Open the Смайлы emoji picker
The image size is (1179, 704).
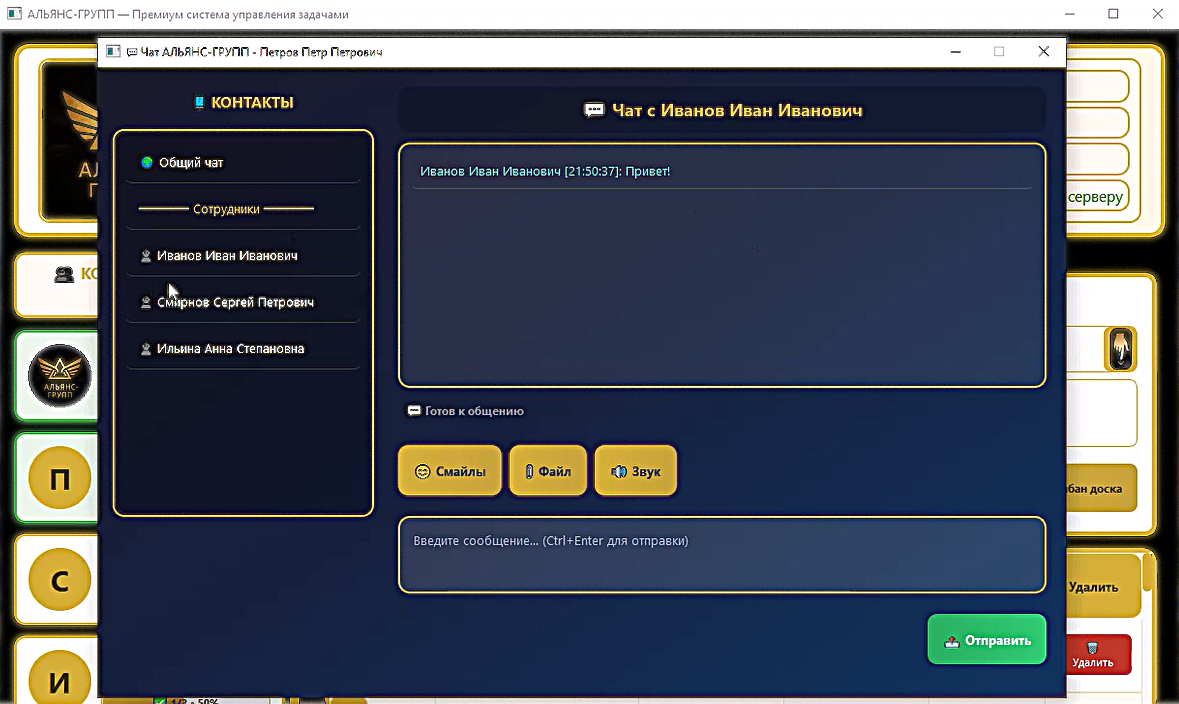(450, 471)
